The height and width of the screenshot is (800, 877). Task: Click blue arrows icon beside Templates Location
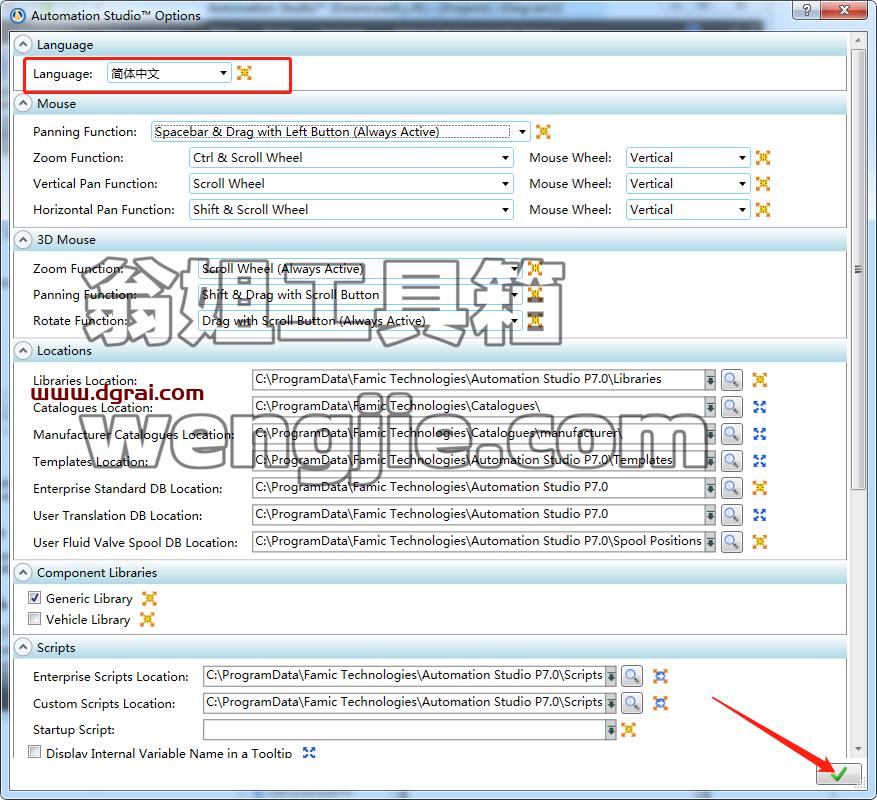tap(759, 461)
